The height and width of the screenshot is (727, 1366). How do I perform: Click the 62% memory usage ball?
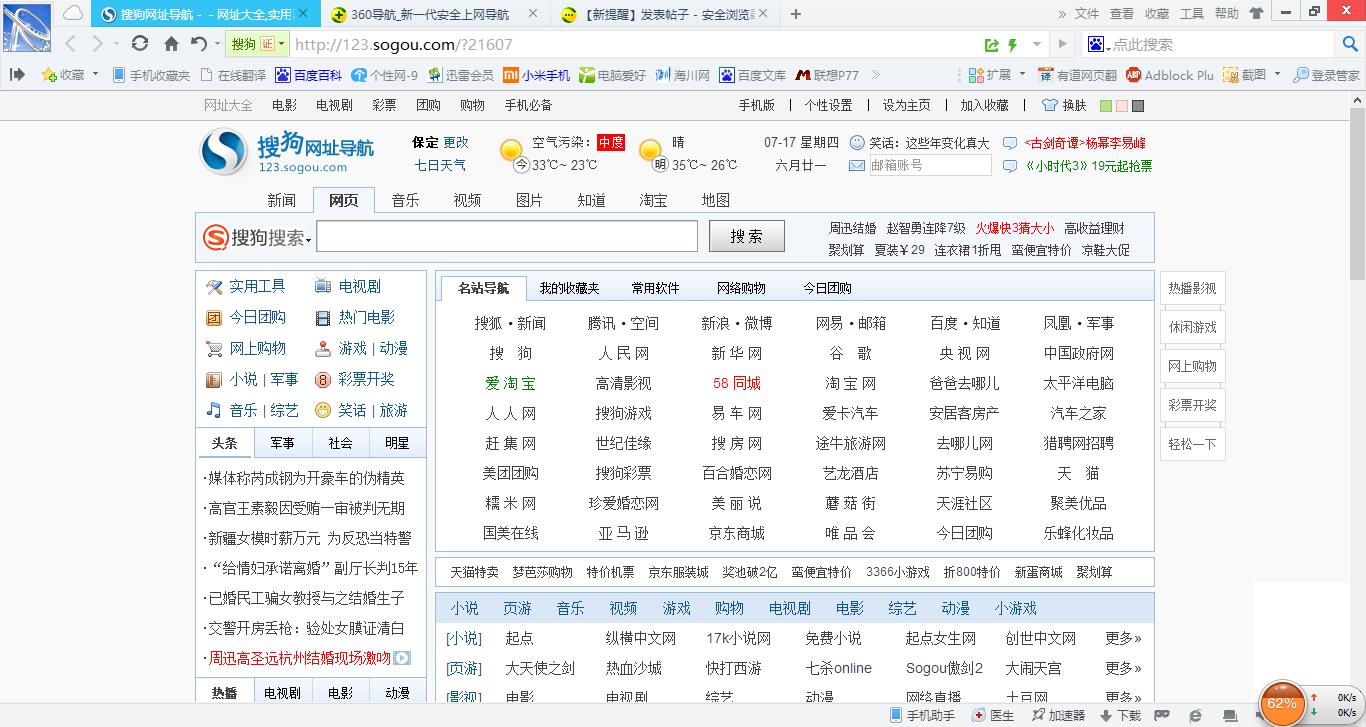[x=1282, y=704]
